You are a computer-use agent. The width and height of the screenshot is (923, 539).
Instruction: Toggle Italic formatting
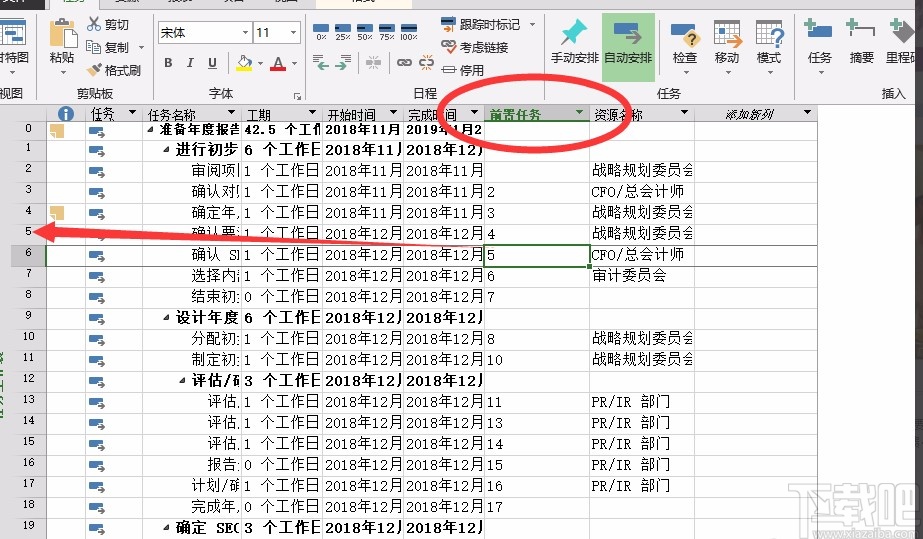(190, 62)
